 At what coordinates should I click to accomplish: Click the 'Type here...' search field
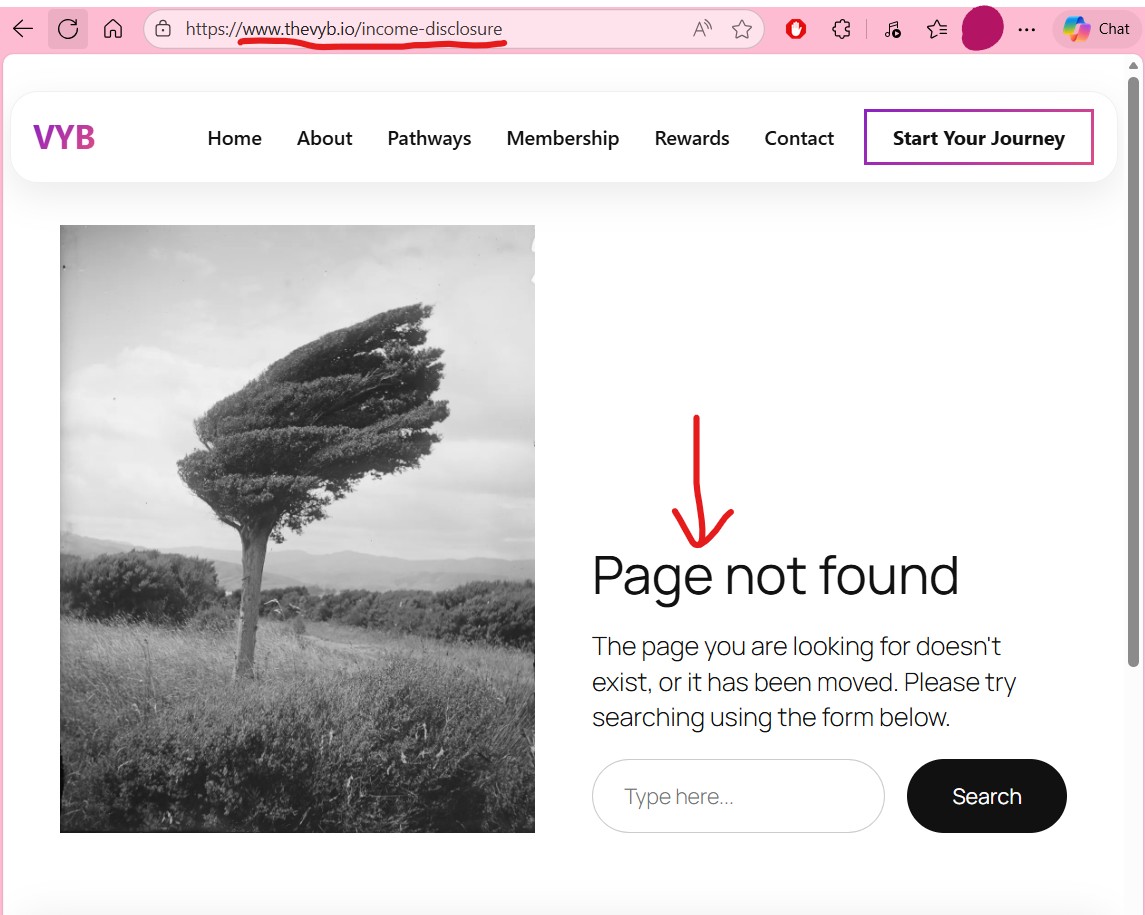(x=738, y=796)
